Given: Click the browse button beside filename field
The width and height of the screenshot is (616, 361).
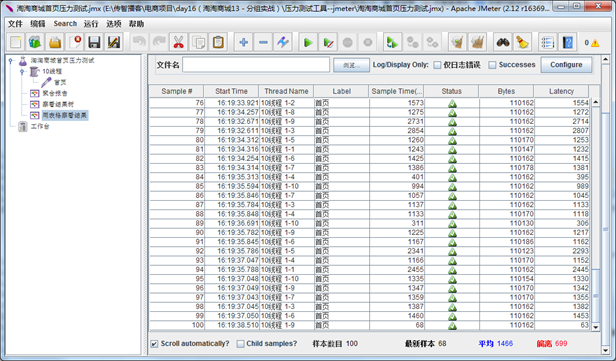Looking at the screenshot, I should [351, 65].
